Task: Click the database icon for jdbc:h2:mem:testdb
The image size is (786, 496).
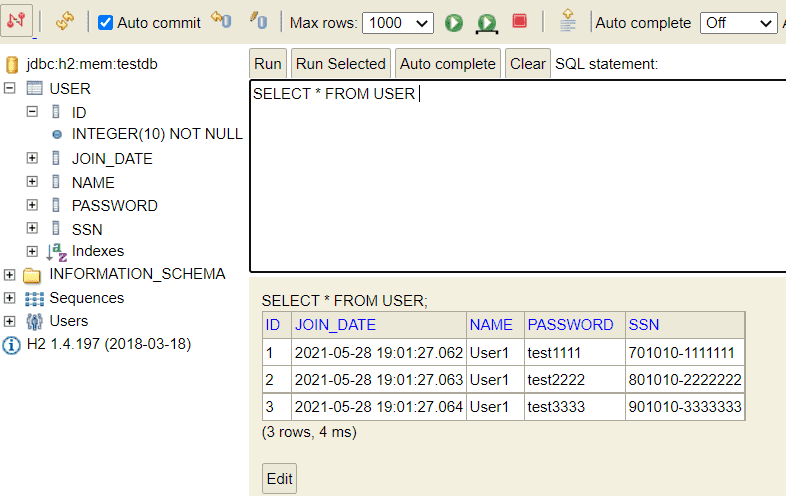Action: pyautogui.click(x=12, y=65)
